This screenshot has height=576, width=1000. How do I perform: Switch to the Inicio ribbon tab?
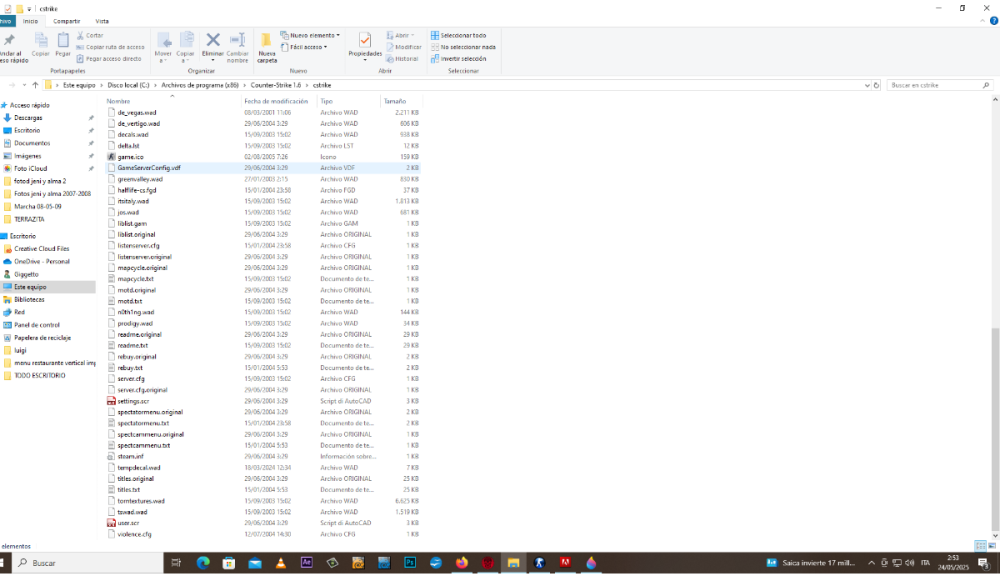31,21
